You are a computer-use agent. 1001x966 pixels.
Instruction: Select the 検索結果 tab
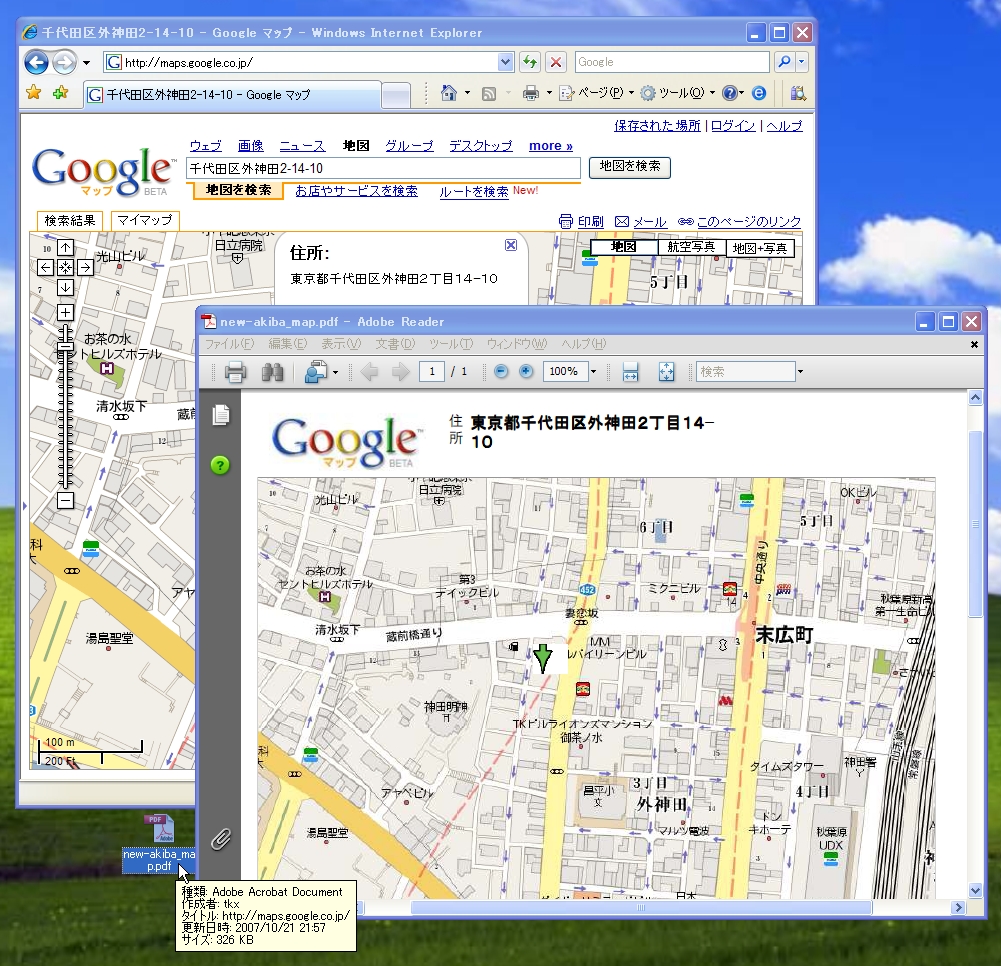70,220
